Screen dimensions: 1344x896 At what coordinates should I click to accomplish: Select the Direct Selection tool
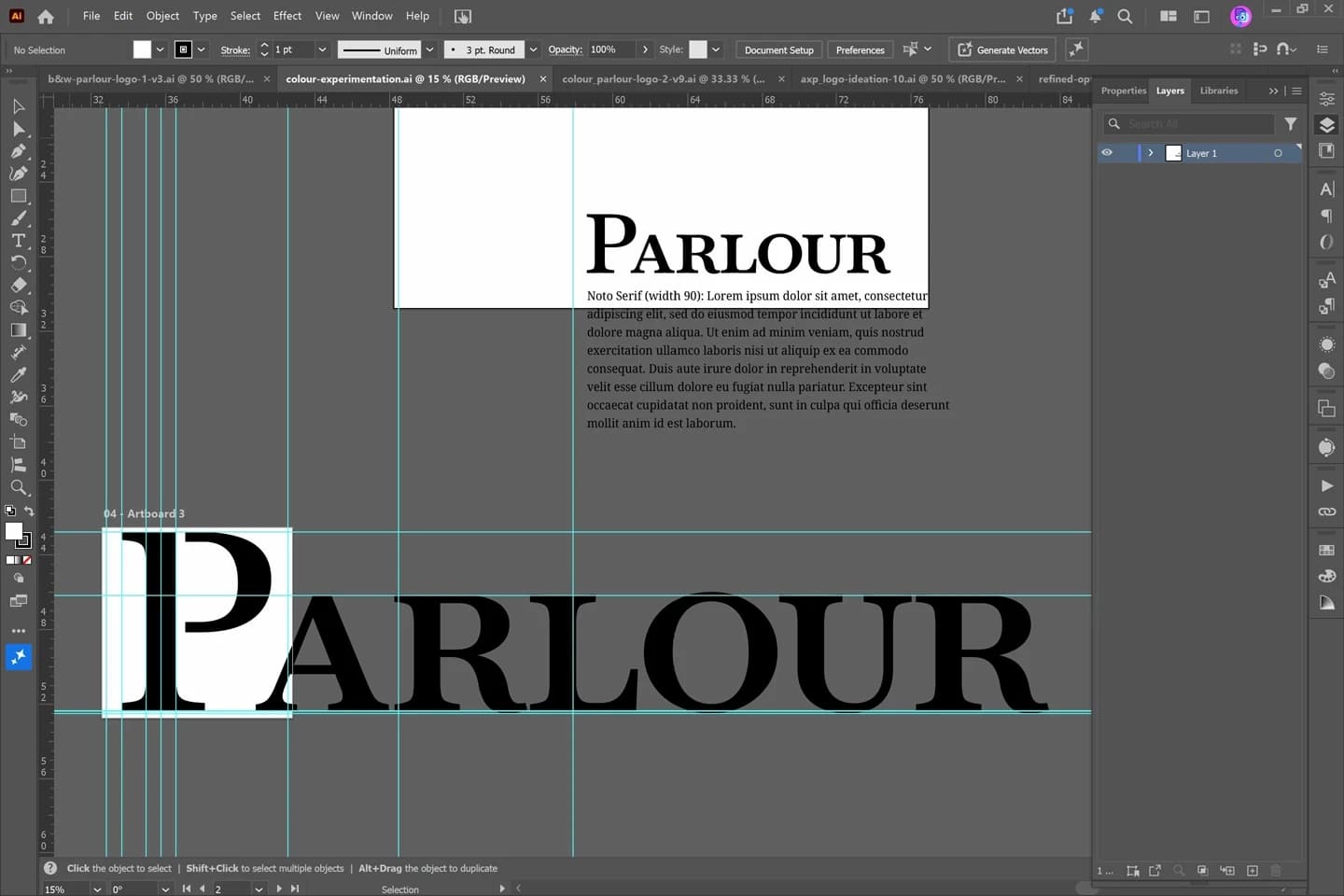18,129
